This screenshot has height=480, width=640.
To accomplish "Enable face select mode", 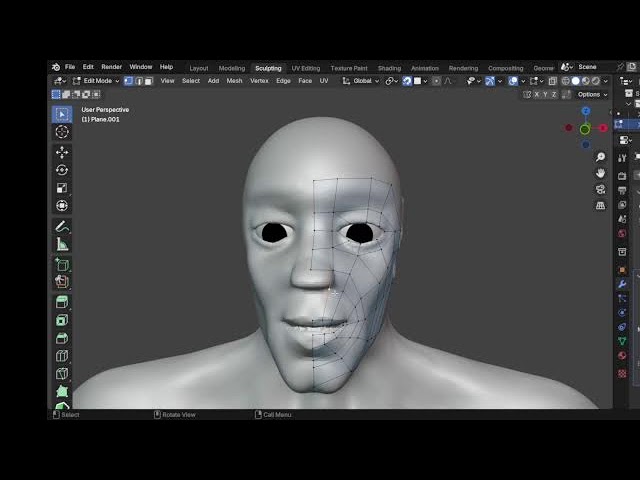I will 149,81.
